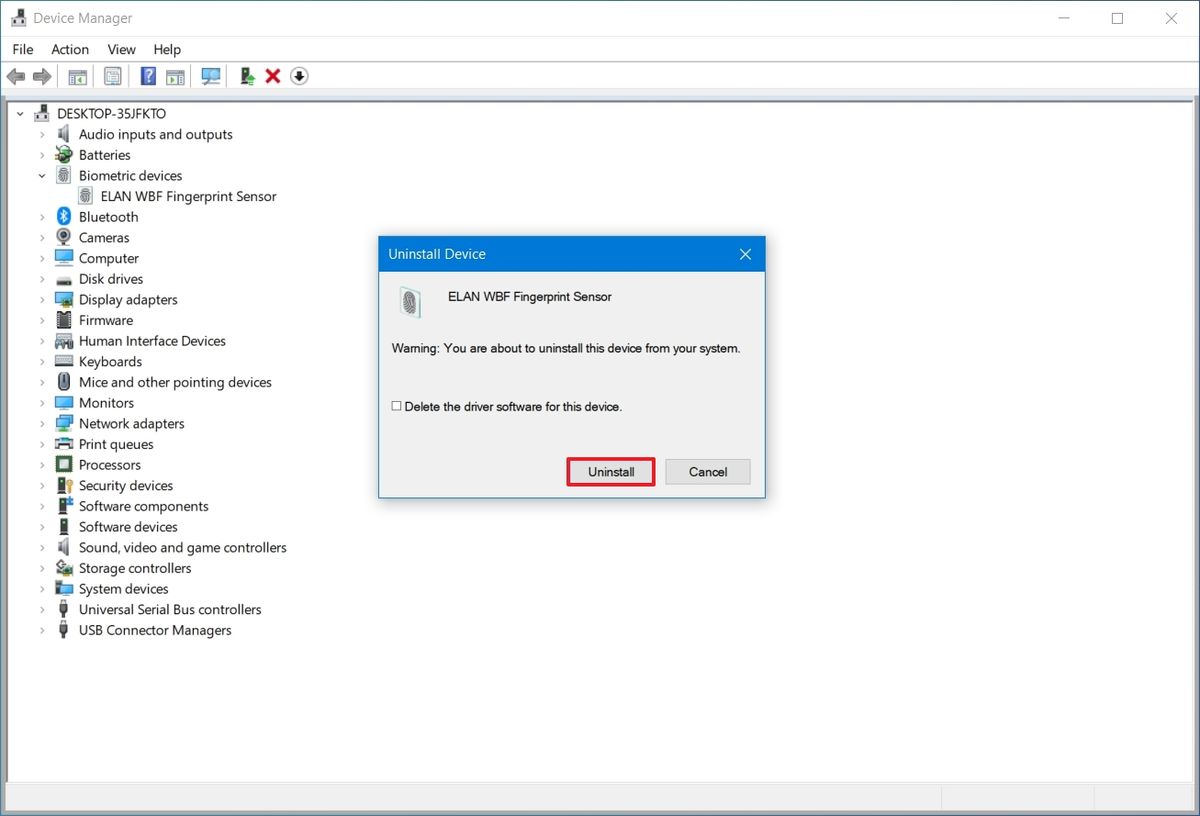Click the Scan for hardware changes icon
This screenshot has width=1200, height=816.
coord(211,76)
